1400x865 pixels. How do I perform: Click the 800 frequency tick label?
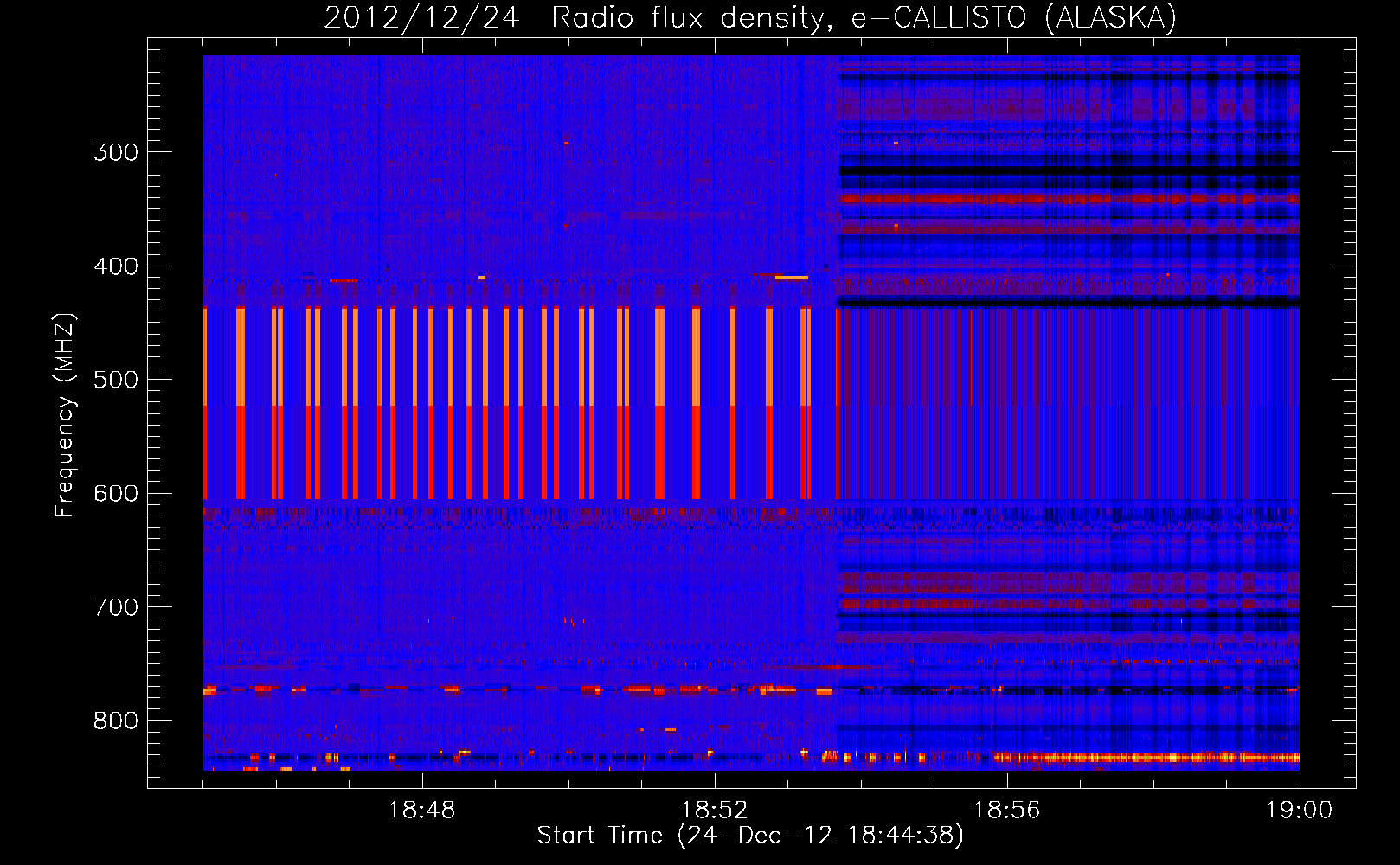click(x=116, y=721)
